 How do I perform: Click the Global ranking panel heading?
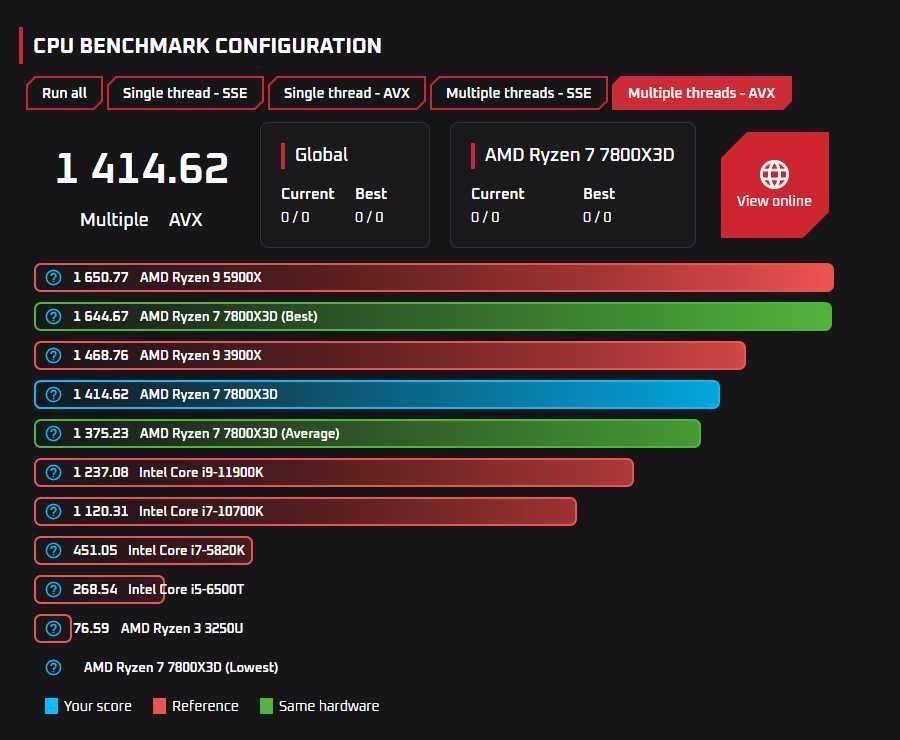[x=321, y=155]
